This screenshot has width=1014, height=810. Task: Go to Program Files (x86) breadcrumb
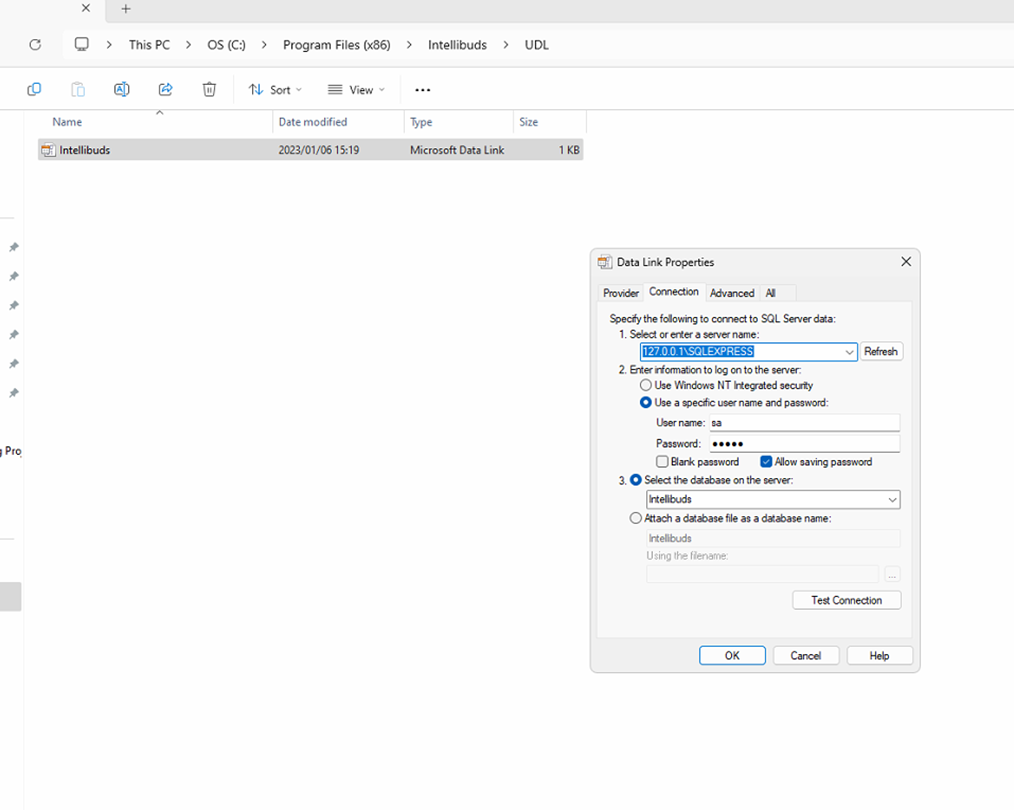[337, 45]
